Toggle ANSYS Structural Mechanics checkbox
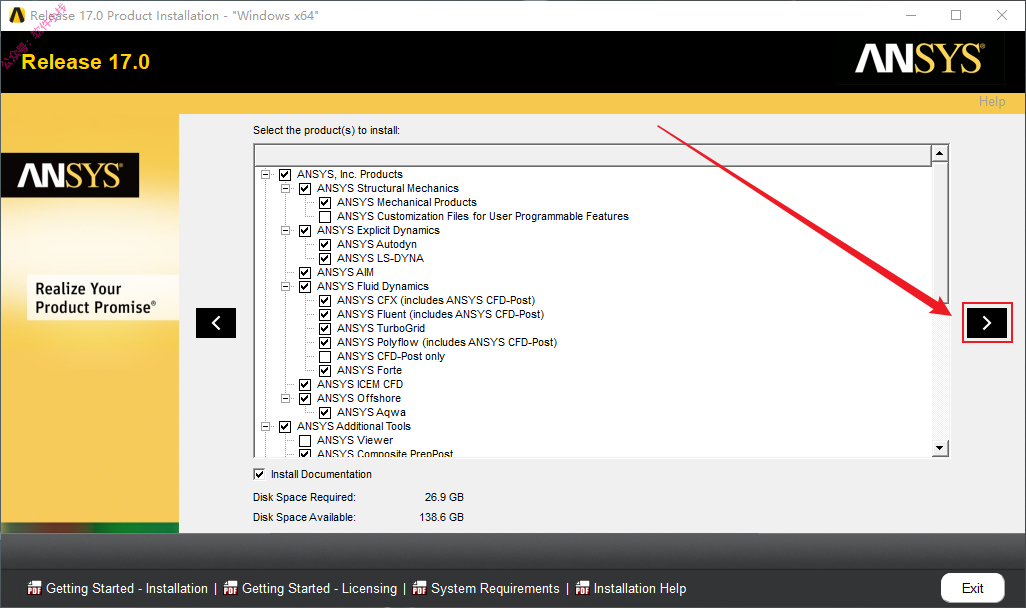 305,188
